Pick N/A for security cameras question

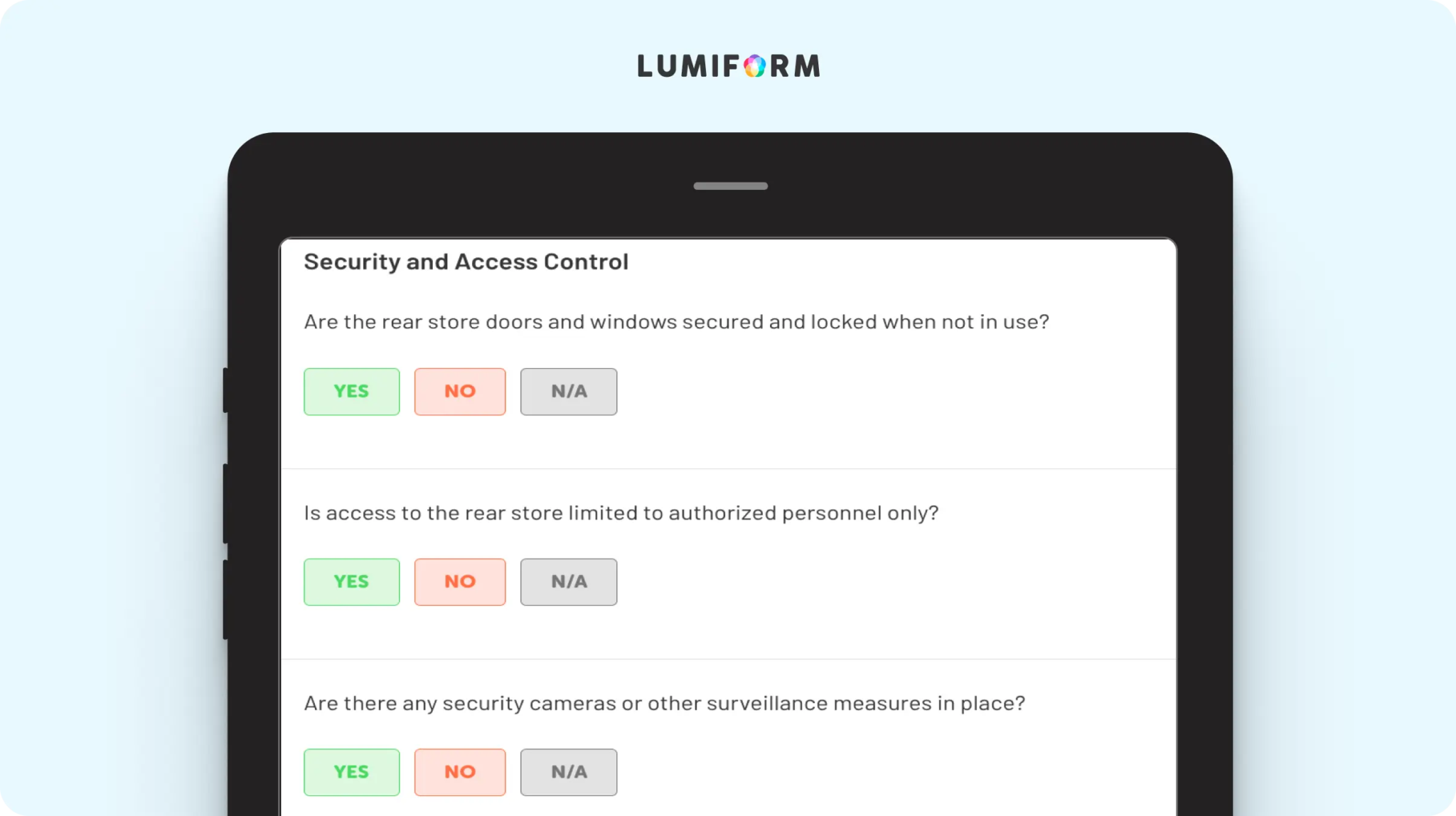point(569,772)
